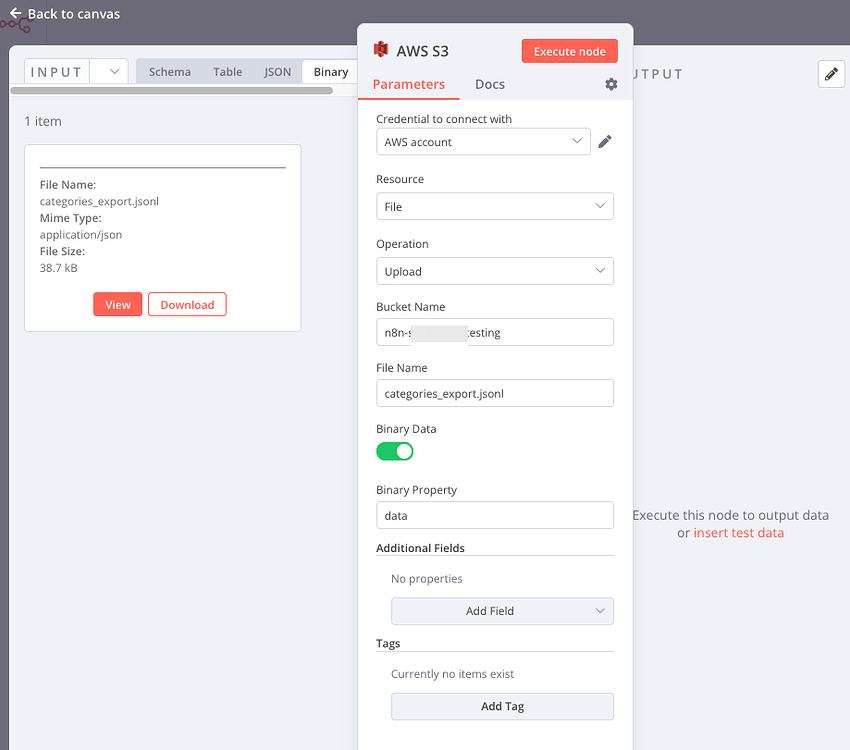
Task: Disable the Binary Data toggle
Action: point(395,451)
